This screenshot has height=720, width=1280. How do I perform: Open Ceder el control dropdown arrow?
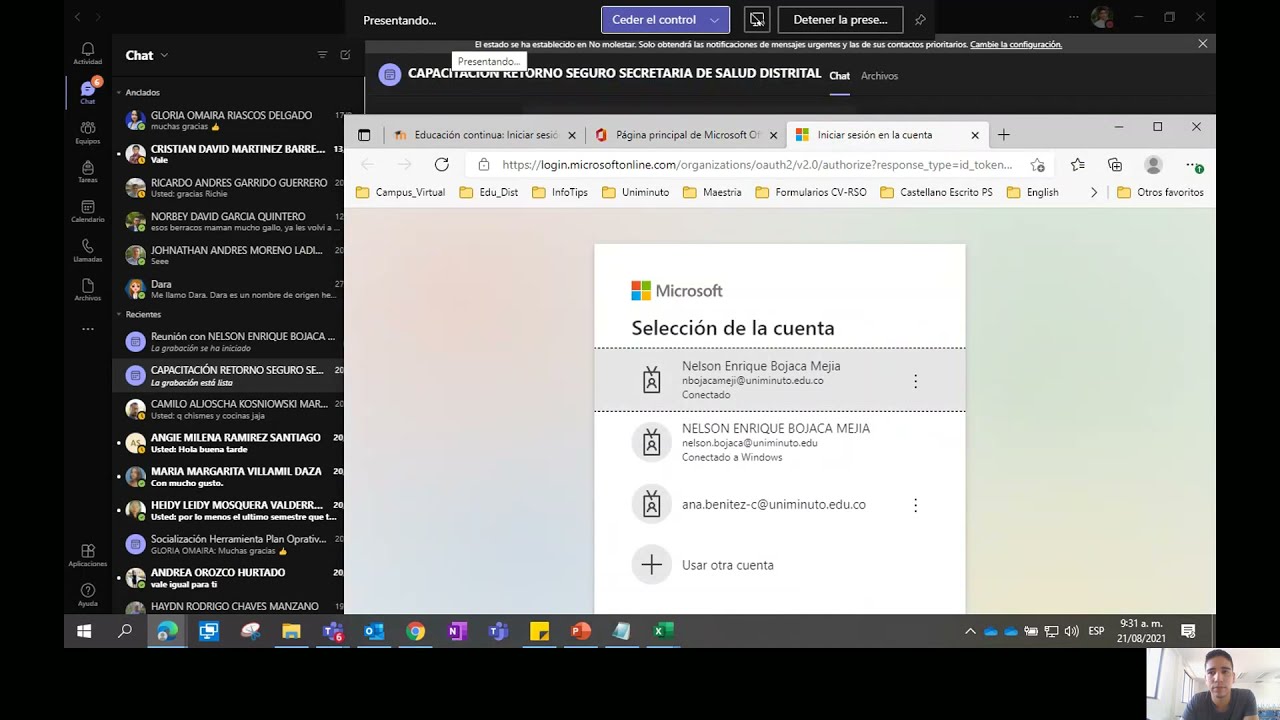[714, 20]
